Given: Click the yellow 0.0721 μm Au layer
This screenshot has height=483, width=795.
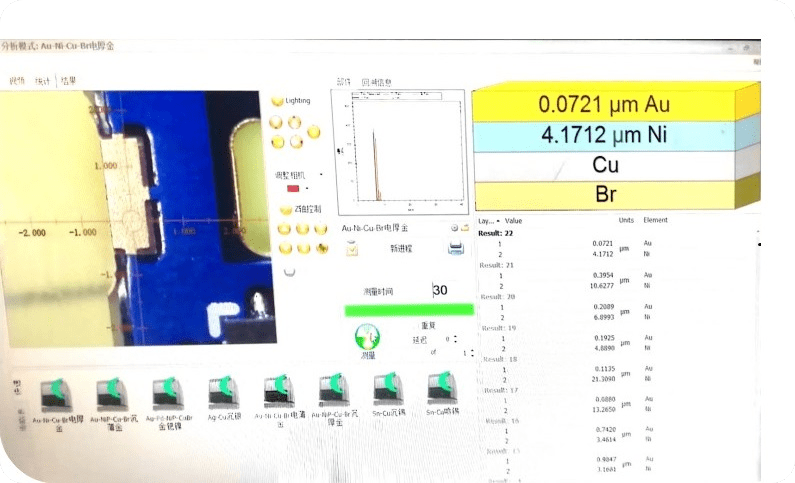Looking at the screenshot, I should (x=604, y=104).
